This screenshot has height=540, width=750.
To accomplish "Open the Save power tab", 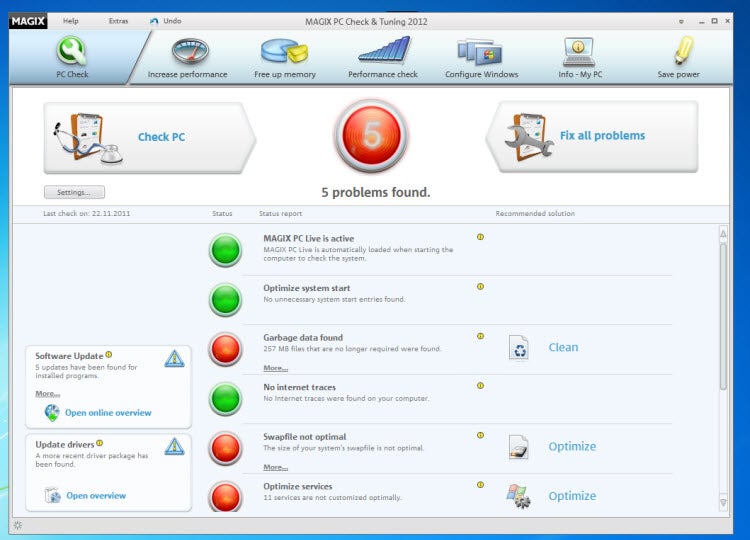I will [678, 58].
